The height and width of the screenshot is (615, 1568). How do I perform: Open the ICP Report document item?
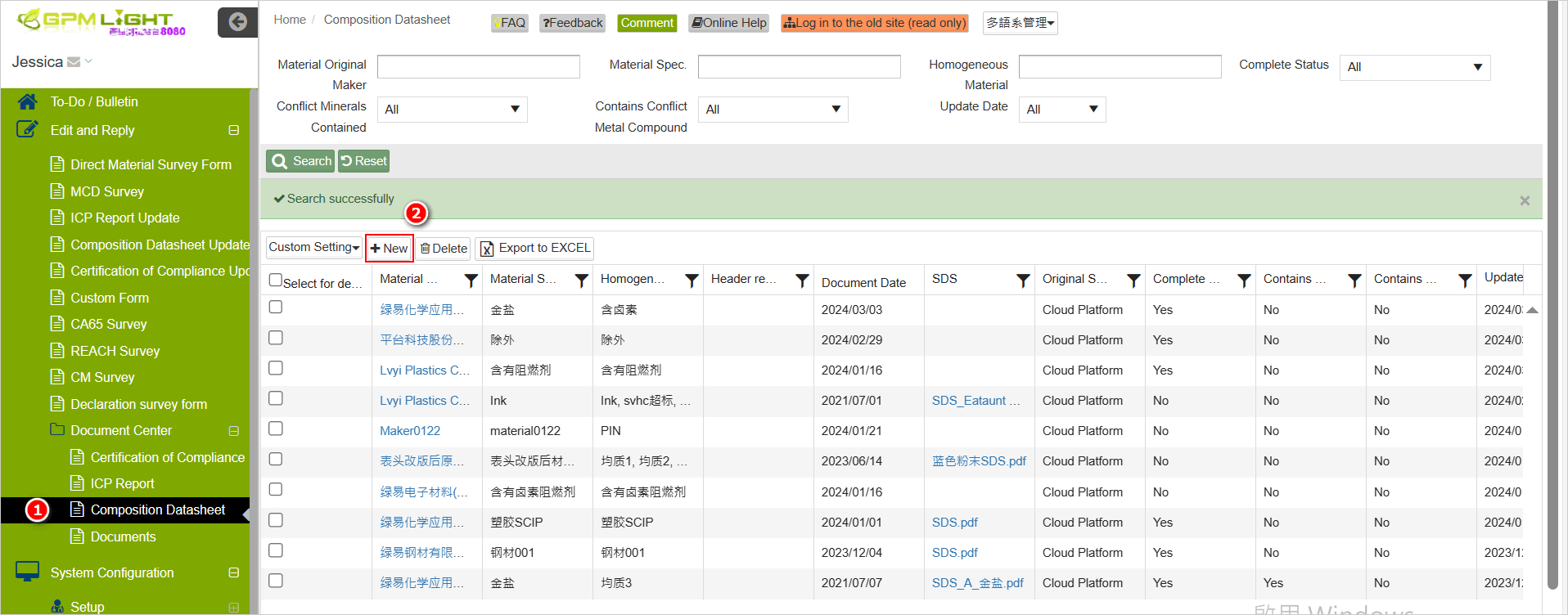pos(122,483)
